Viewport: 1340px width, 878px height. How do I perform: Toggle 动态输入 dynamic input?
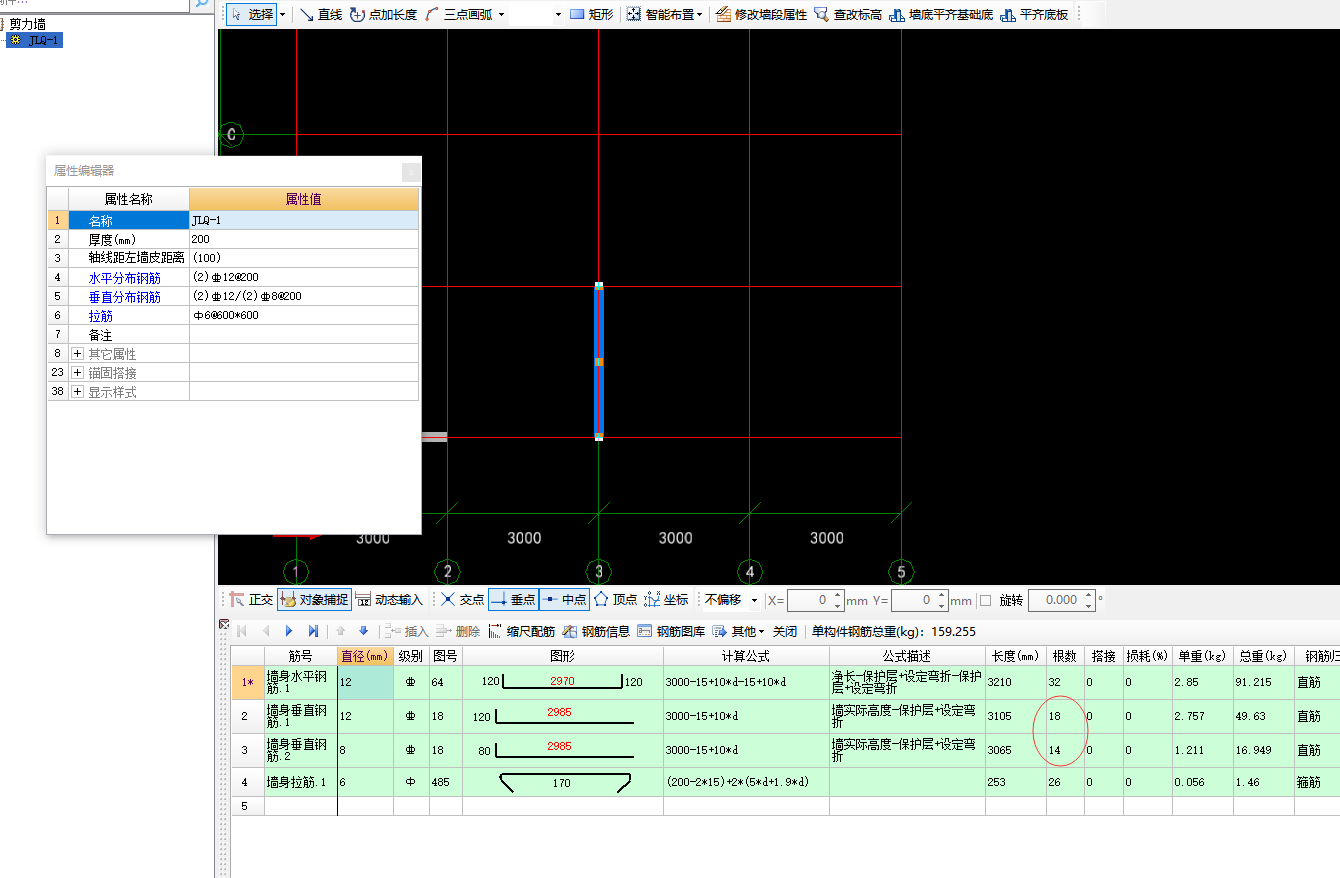tap(390, 600)
